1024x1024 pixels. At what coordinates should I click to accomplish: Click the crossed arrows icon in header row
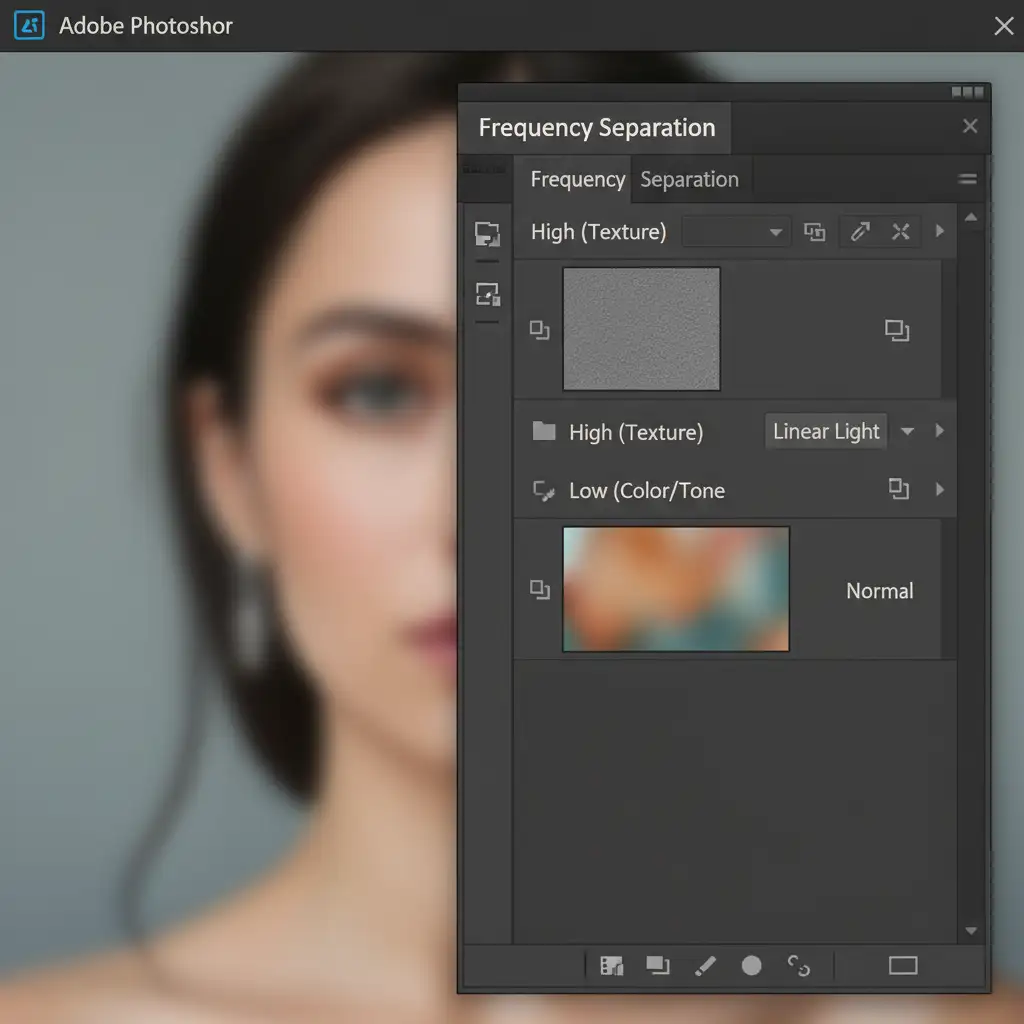pos(901,232)
